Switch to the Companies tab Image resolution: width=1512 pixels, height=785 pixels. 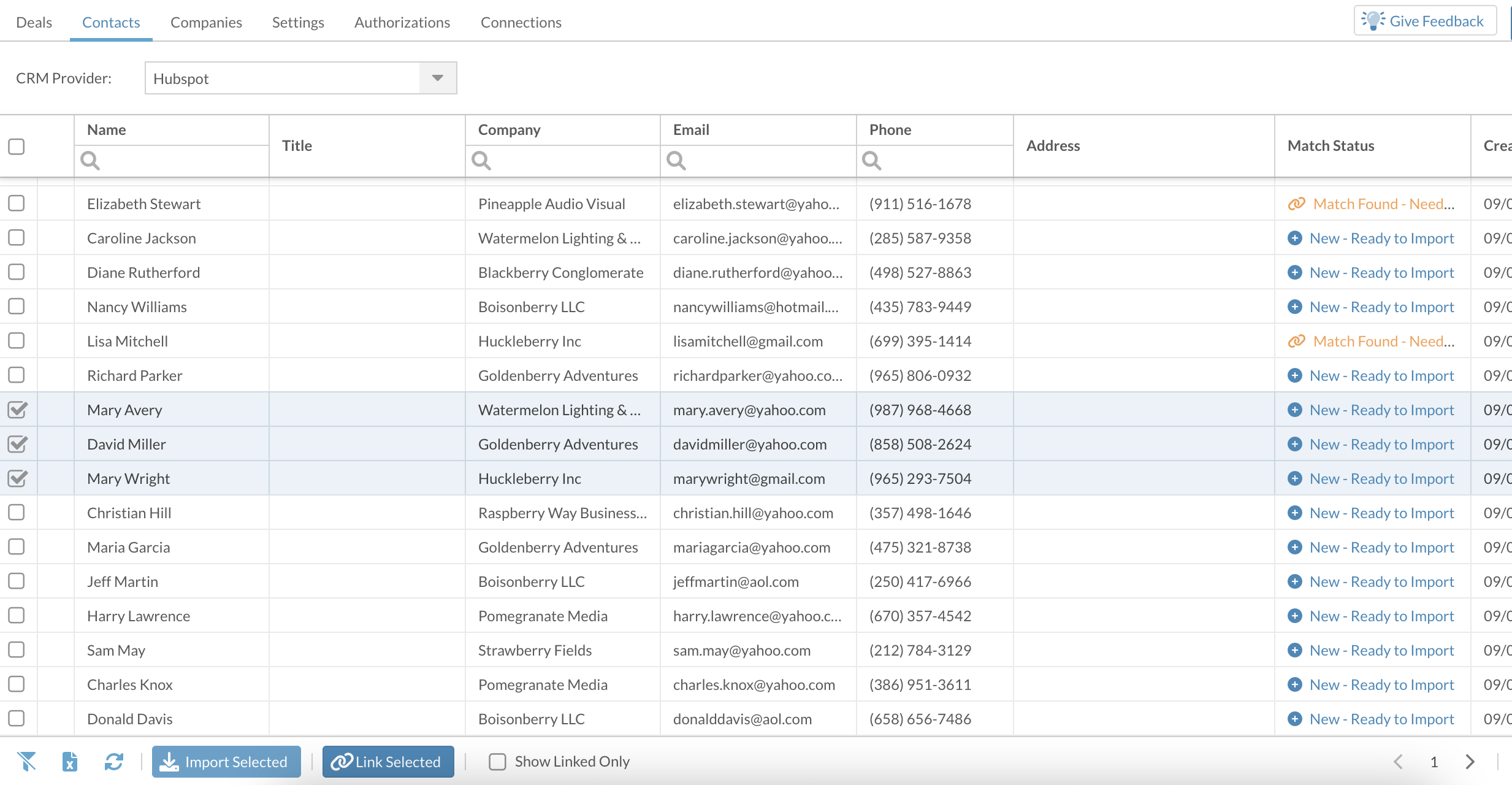coord(206,22)
